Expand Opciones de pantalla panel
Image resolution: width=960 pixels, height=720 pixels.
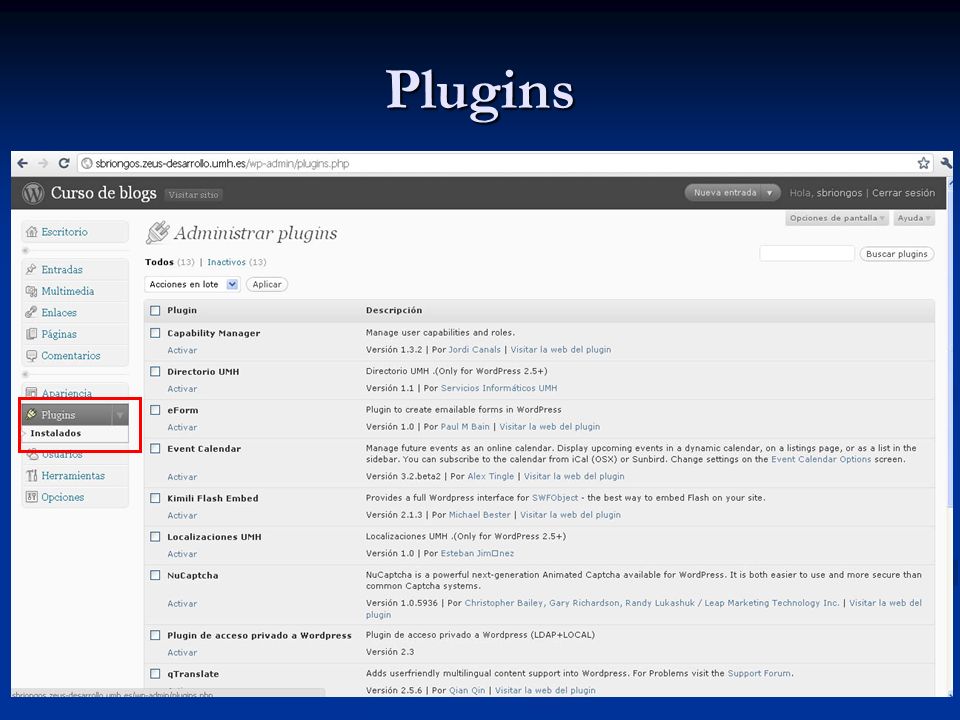(x=836, y=218)
